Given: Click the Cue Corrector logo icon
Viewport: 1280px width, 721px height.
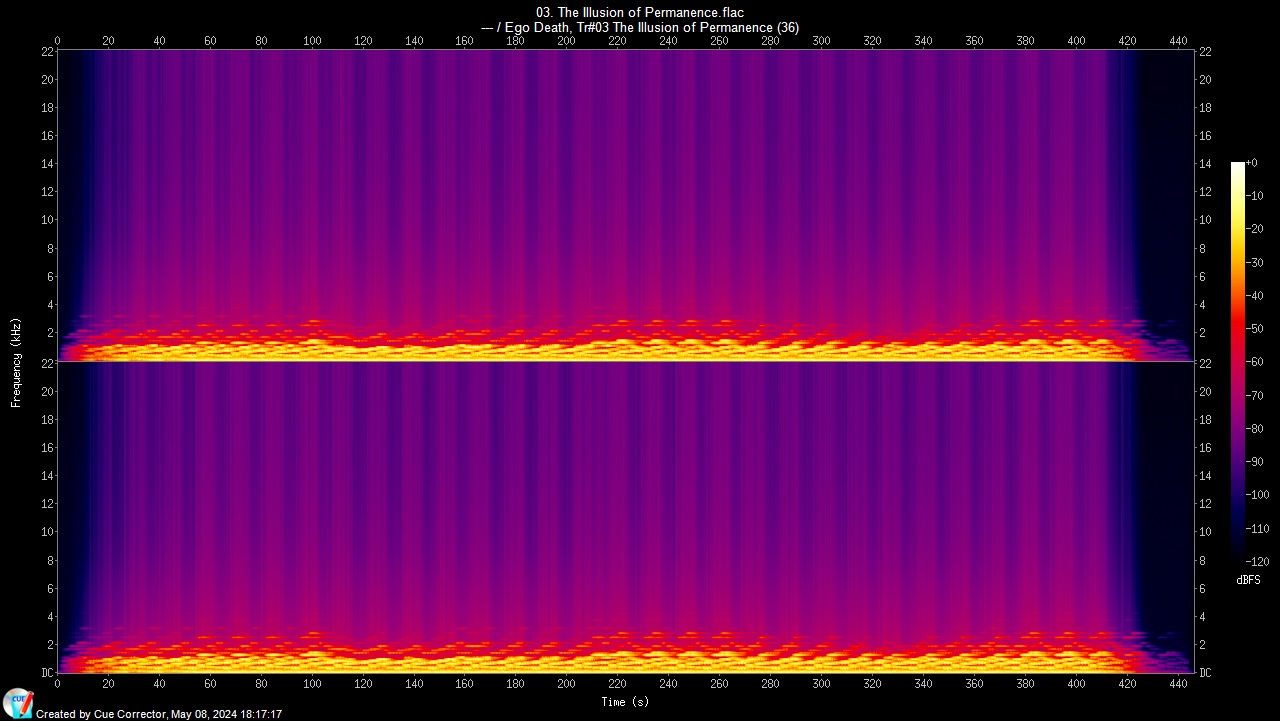Looking at the screenshot, I should (17, 702).
